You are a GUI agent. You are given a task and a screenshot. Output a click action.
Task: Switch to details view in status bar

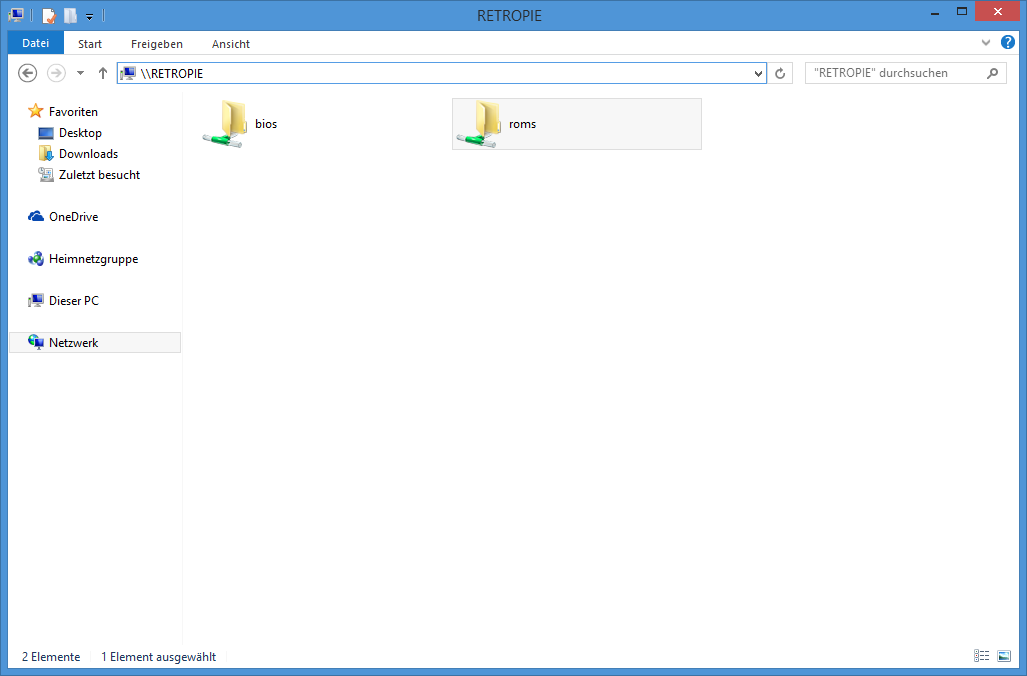click(x=982, y=656)
